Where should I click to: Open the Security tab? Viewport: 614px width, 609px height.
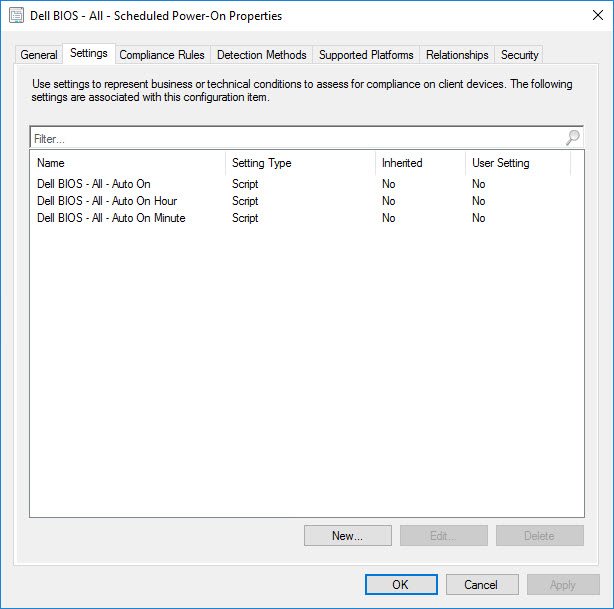click(519, 55)
